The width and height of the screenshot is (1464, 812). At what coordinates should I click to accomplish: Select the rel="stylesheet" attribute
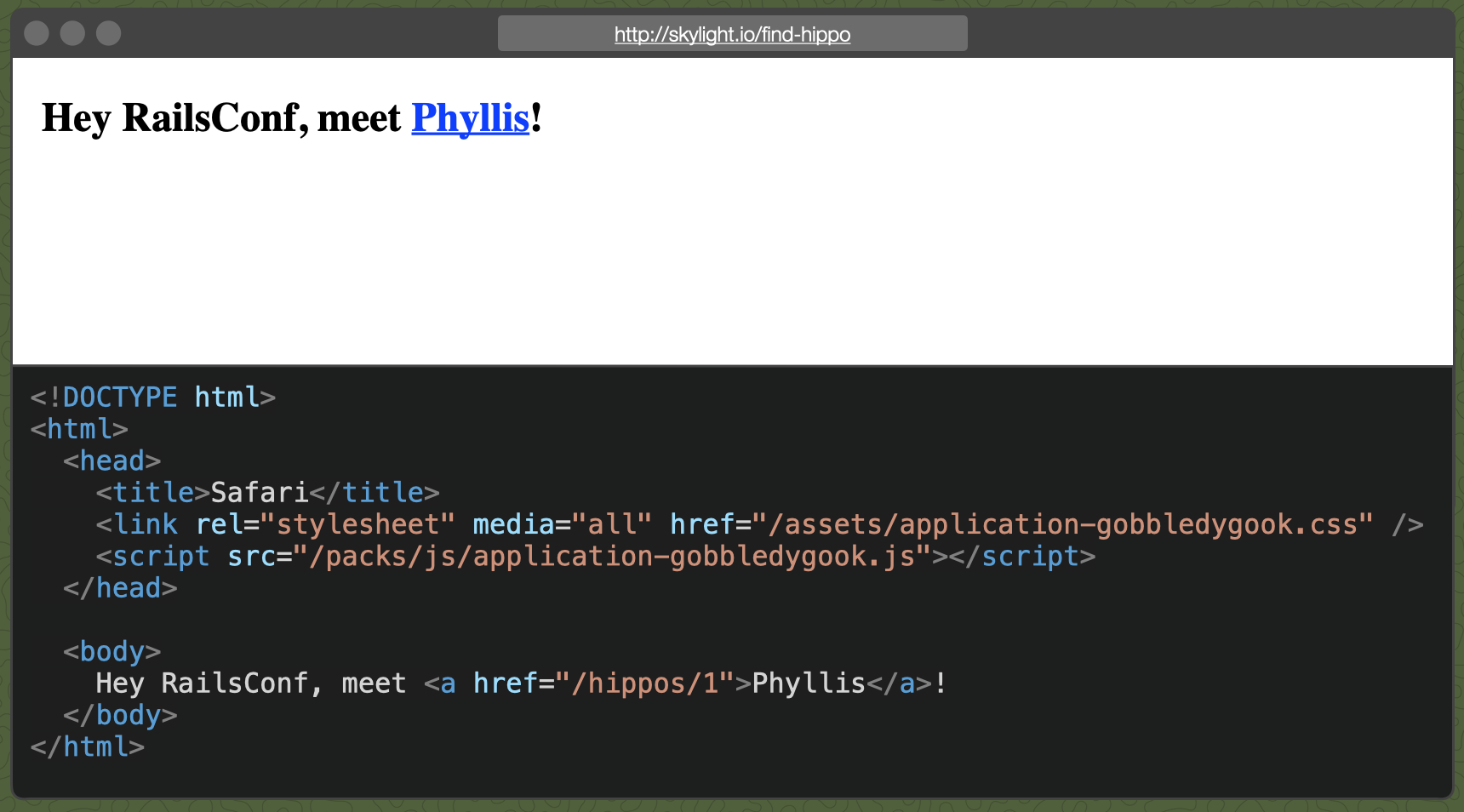[x=326, y=524]
